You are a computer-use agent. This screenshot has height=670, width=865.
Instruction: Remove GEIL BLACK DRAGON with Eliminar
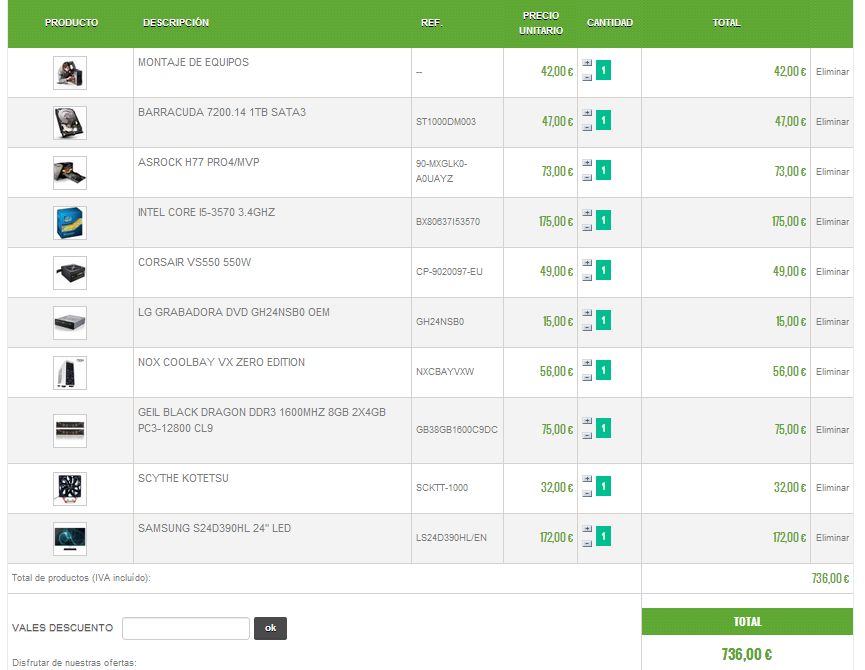tap(832, 430)
